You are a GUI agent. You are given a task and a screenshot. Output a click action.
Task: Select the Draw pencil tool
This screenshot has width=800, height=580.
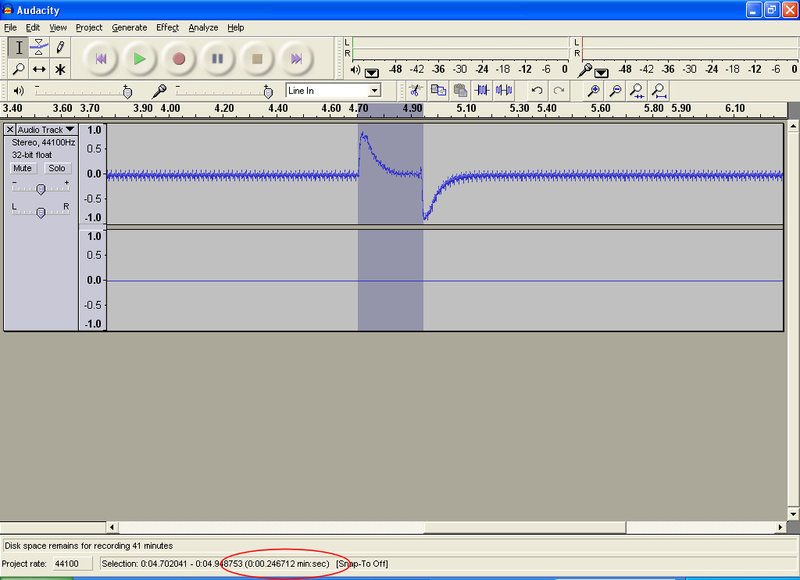tap(60, 47)
